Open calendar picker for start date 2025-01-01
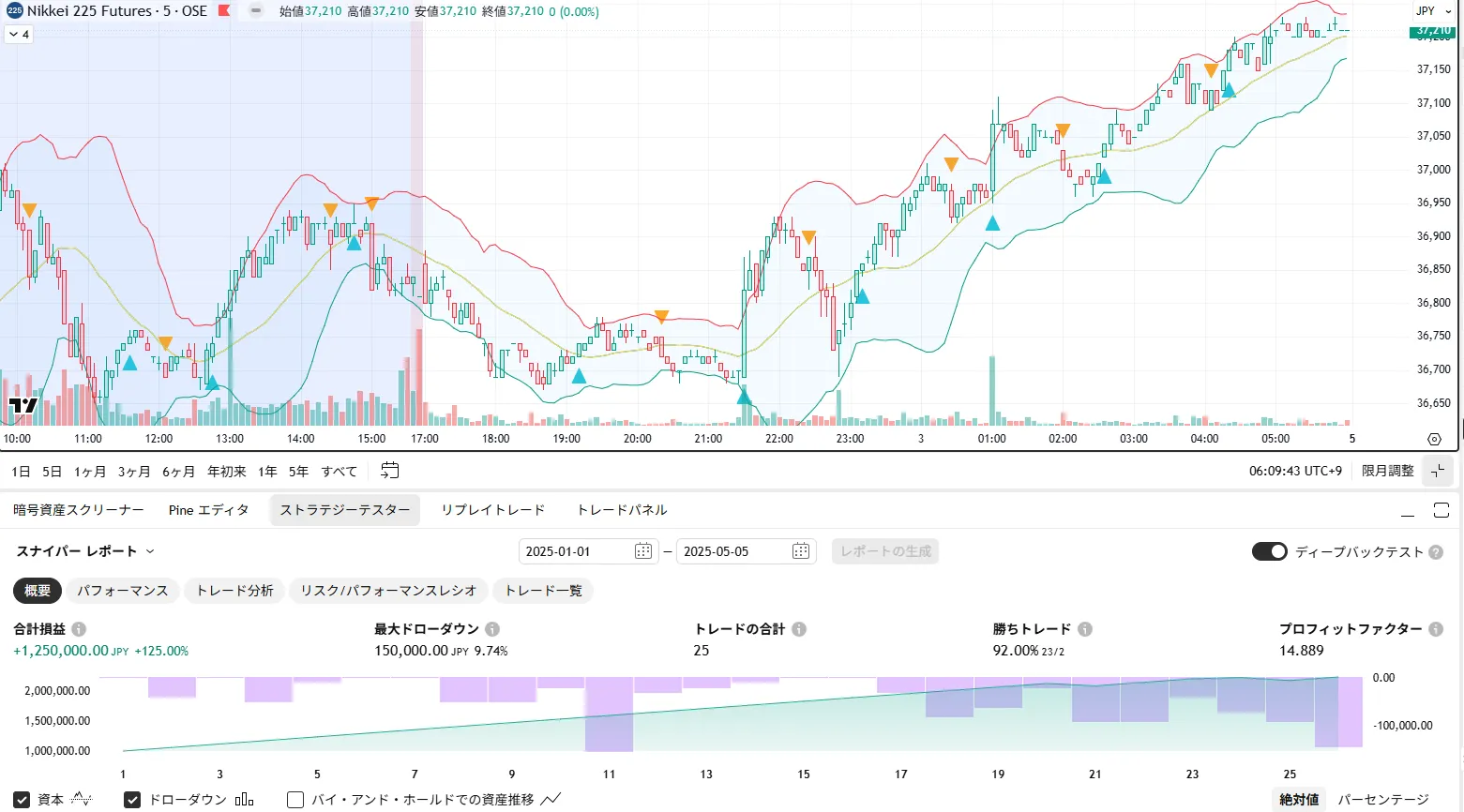The image size is (1464, 812). [x=643, y=551]
